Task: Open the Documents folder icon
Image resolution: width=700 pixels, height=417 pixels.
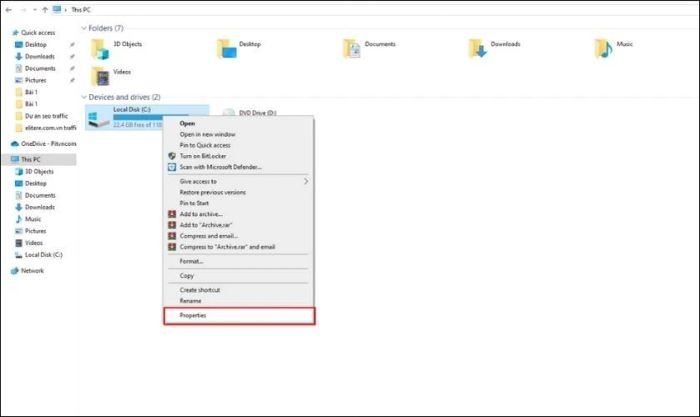Action: tap(352, 49)
